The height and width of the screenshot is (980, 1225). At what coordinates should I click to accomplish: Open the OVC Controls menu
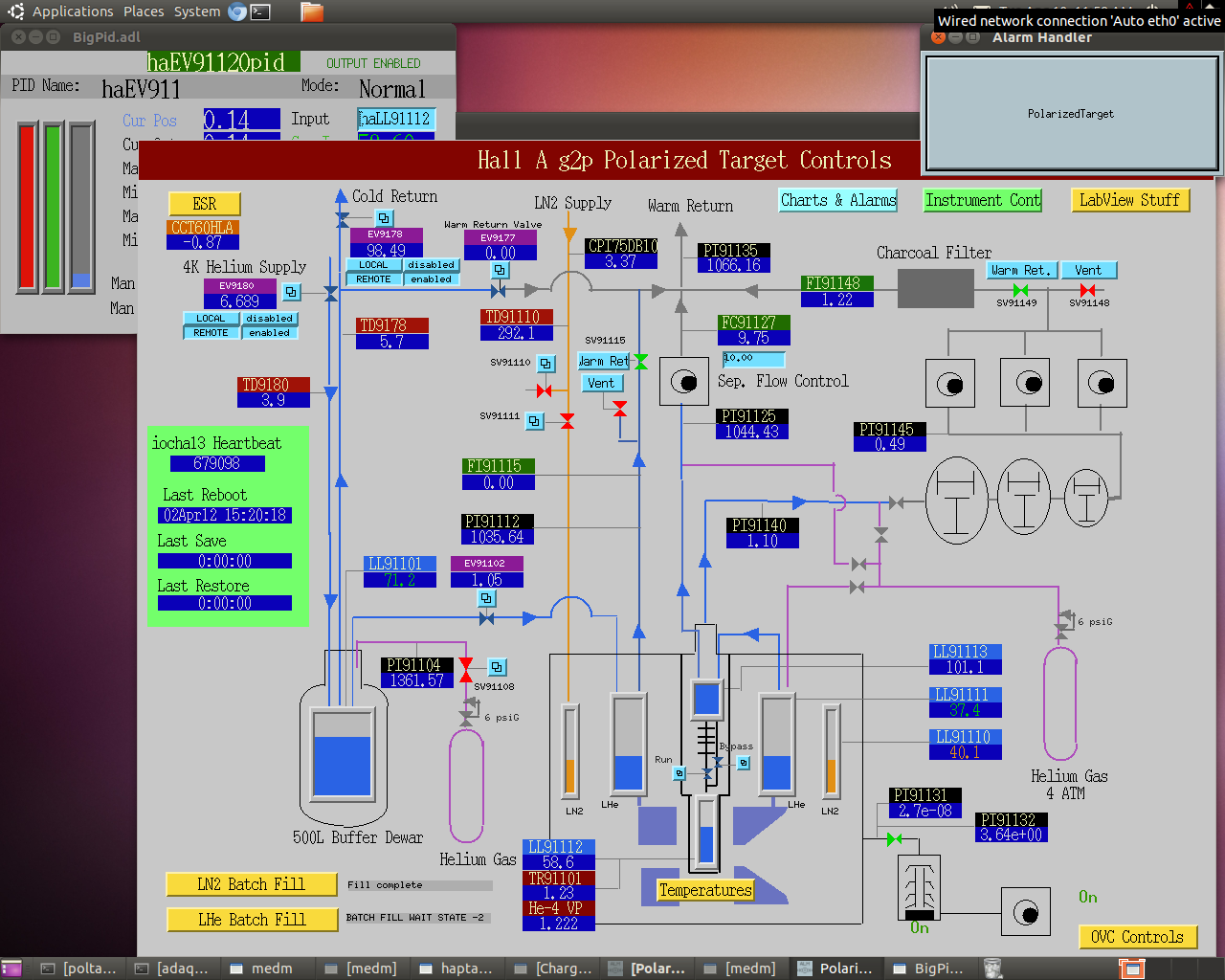[x=1137, y=937]
